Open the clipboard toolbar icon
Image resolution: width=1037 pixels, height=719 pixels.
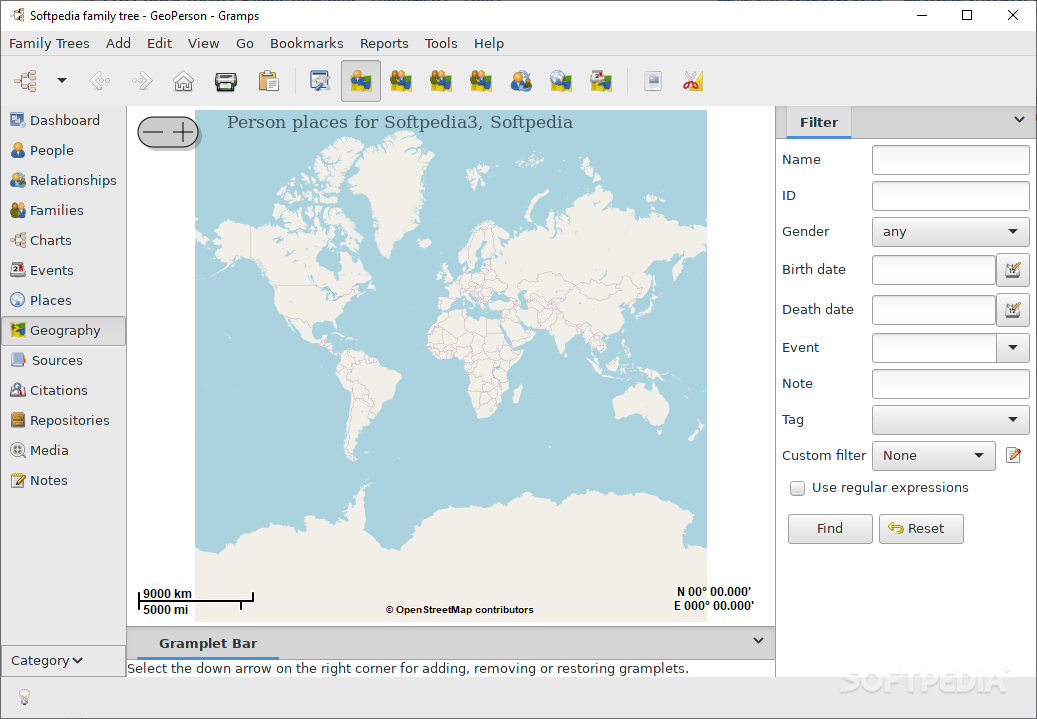point(269,81)
